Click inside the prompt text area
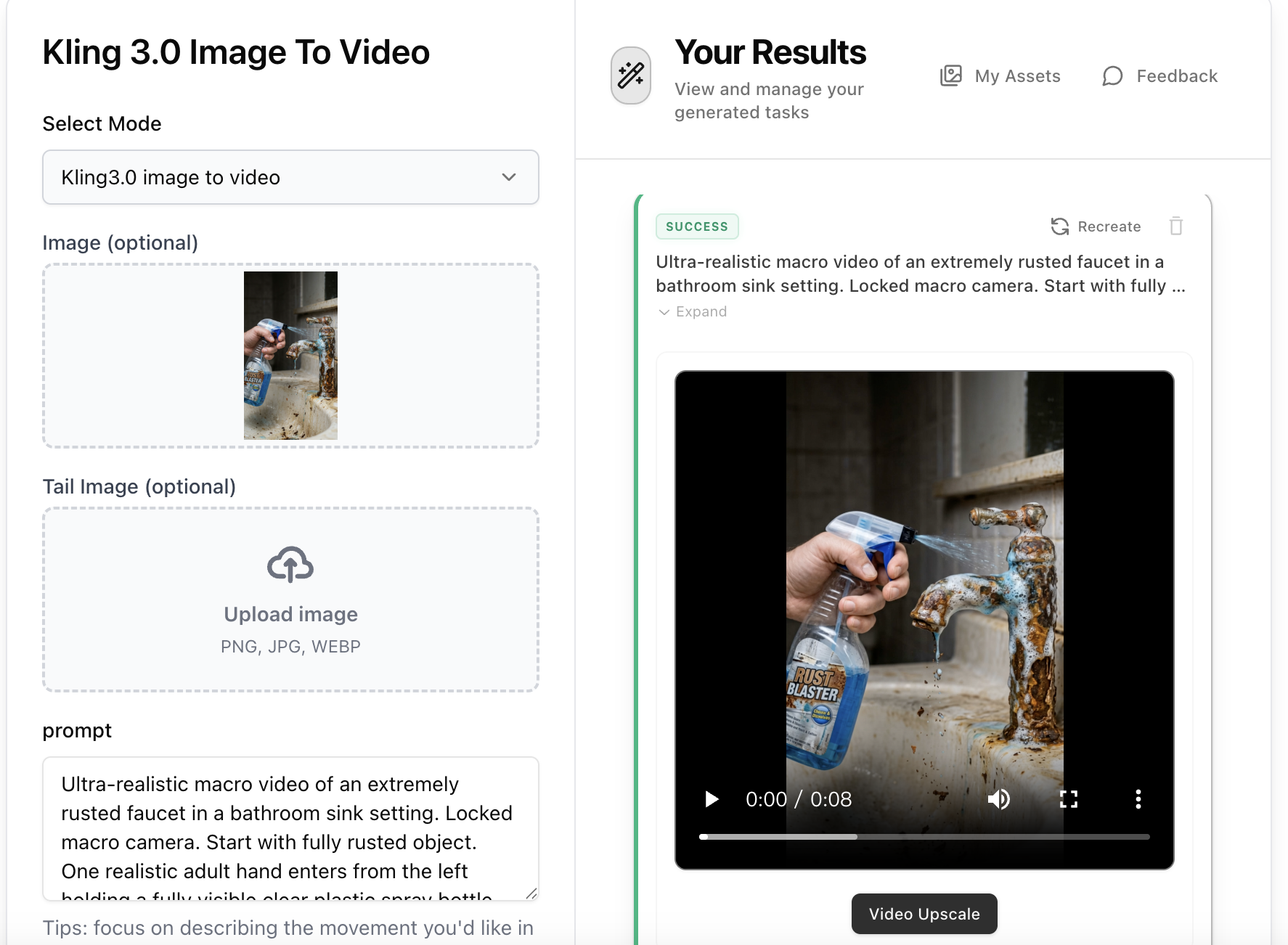Image resolution: width=1288 pixels, height=945 pixels. pos(290,829)
